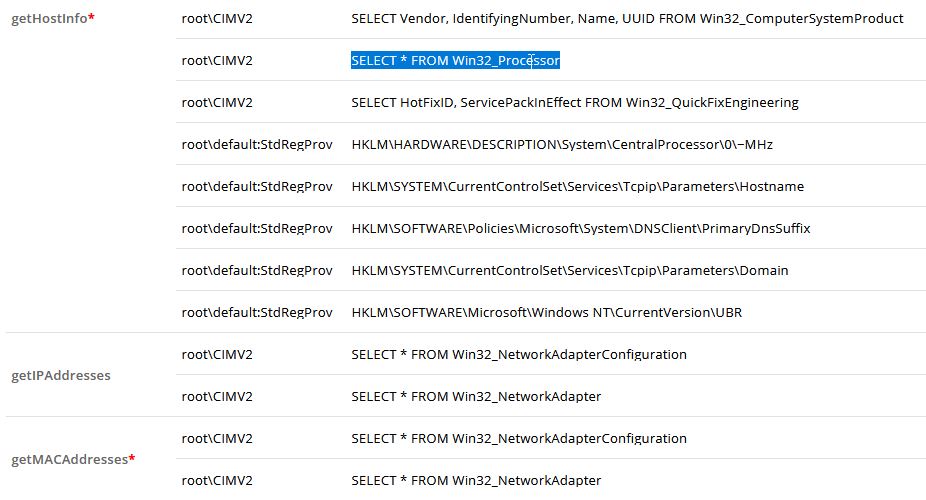Click the highlighted Win32_Processor query text
Screen dimensions: 926x500
coord(455,61)
